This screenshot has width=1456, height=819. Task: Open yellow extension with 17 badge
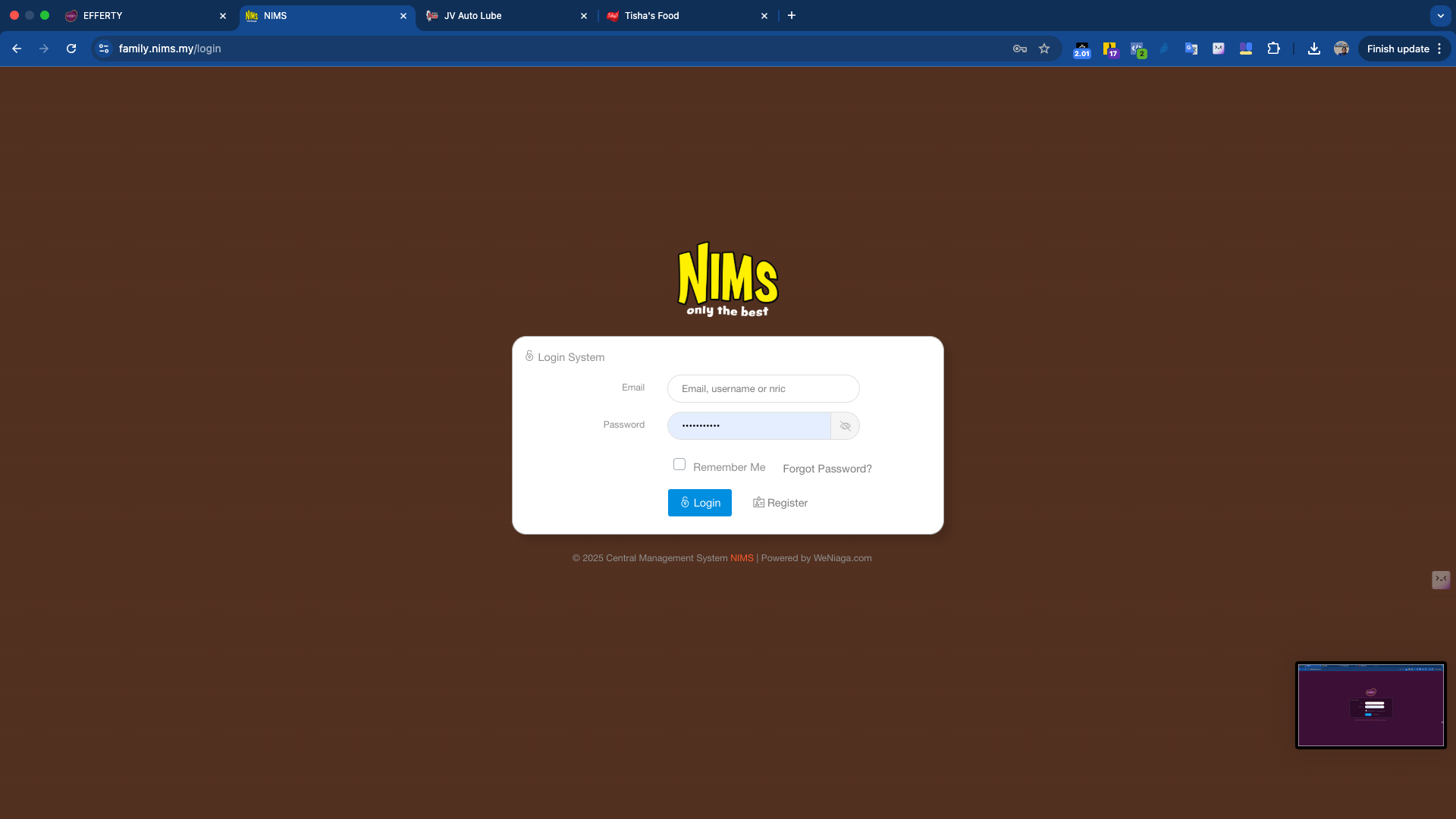tap(1110, 49)
